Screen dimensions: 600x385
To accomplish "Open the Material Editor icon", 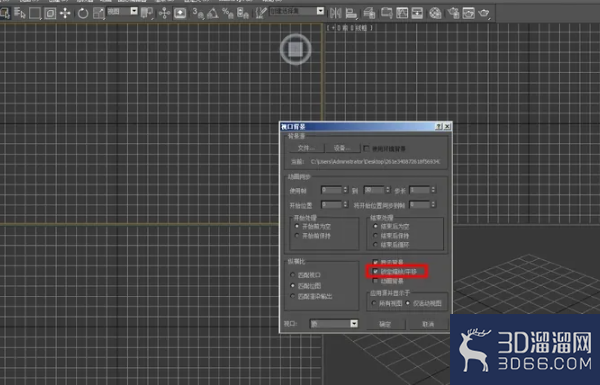I will click(435, 13).
